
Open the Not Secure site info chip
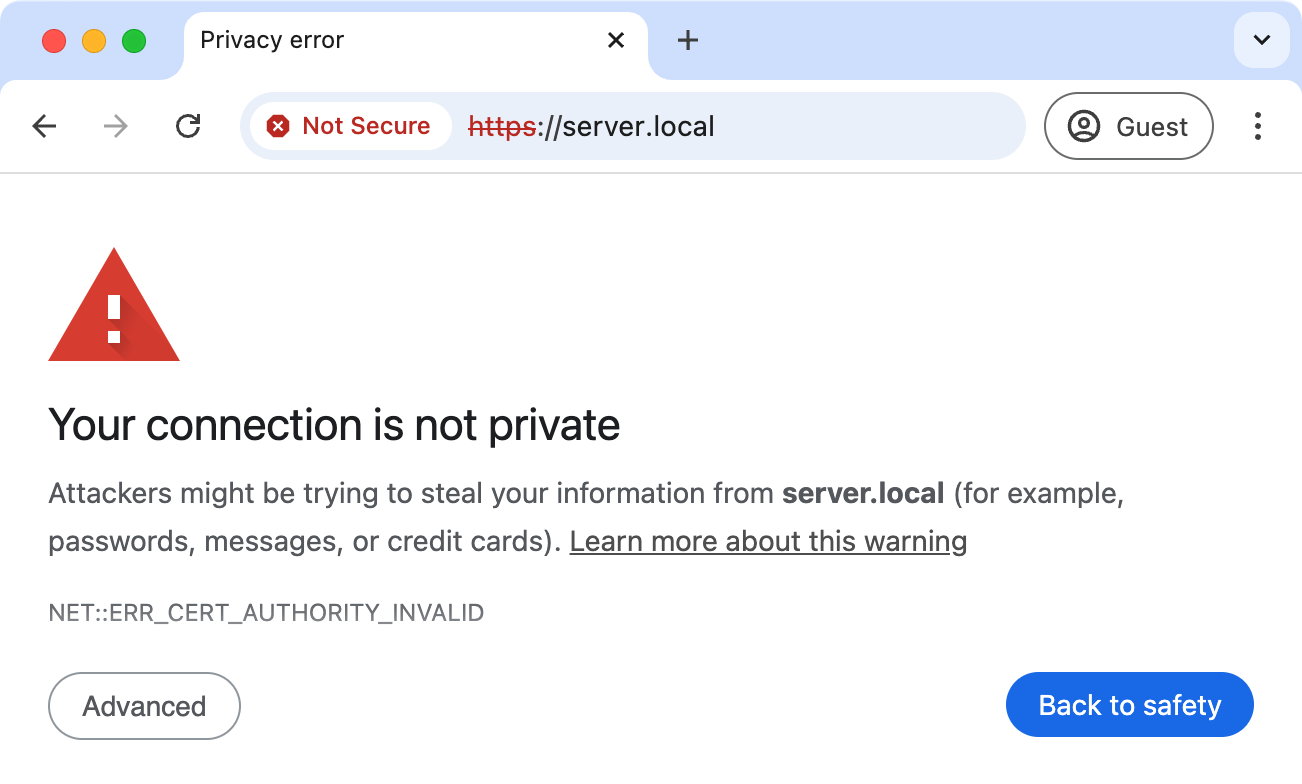tap(349, 126)
